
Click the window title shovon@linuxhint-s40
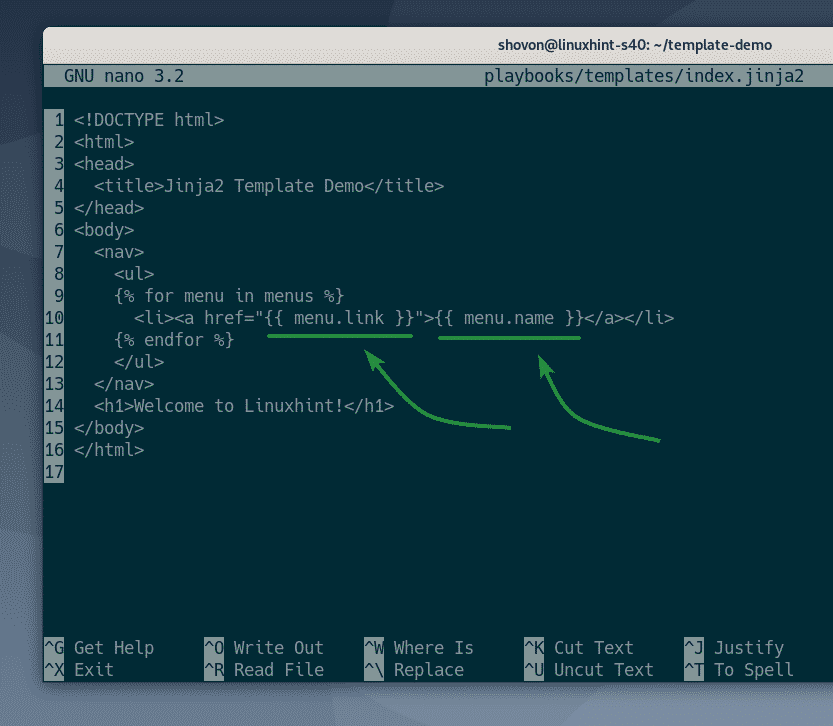pyautogui.click(x=635, y=45)
